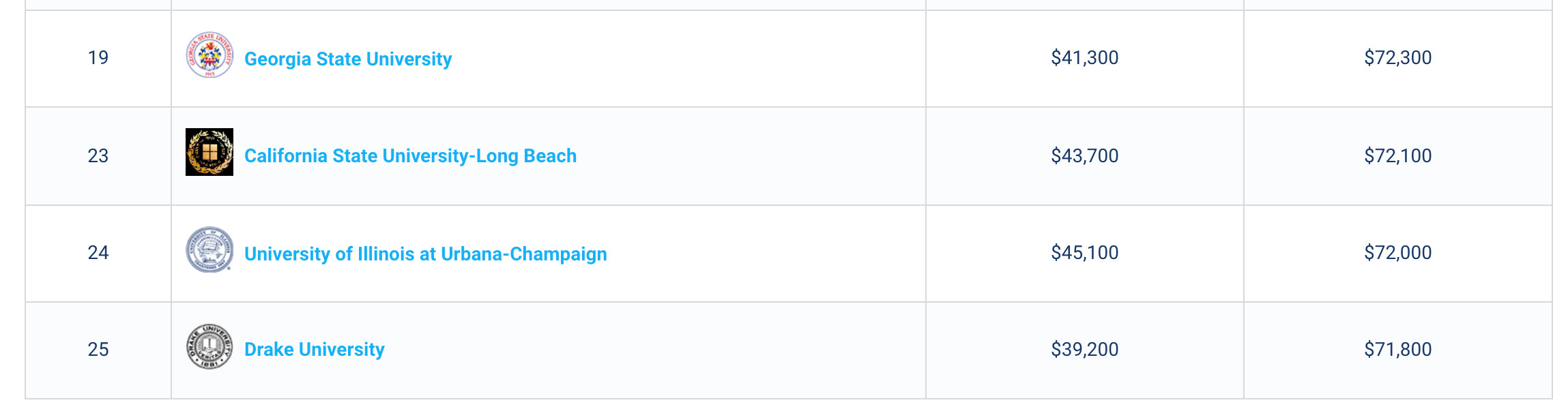The image size is (1568, 409).
Task: Click the $39,200 salary value
Action: point(1085,350)
